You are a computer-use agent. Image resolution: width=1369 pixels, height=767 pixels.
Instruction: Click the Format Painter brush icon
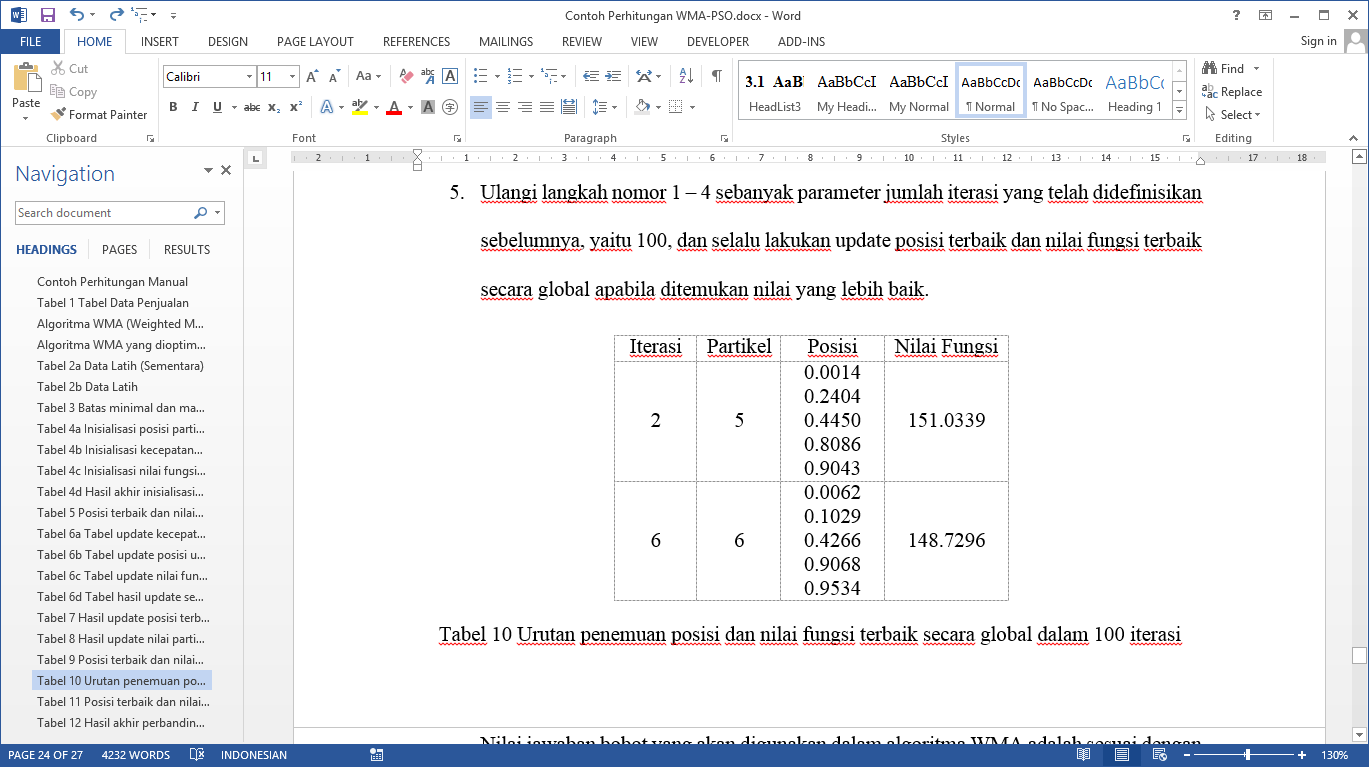tap(58, 115)
